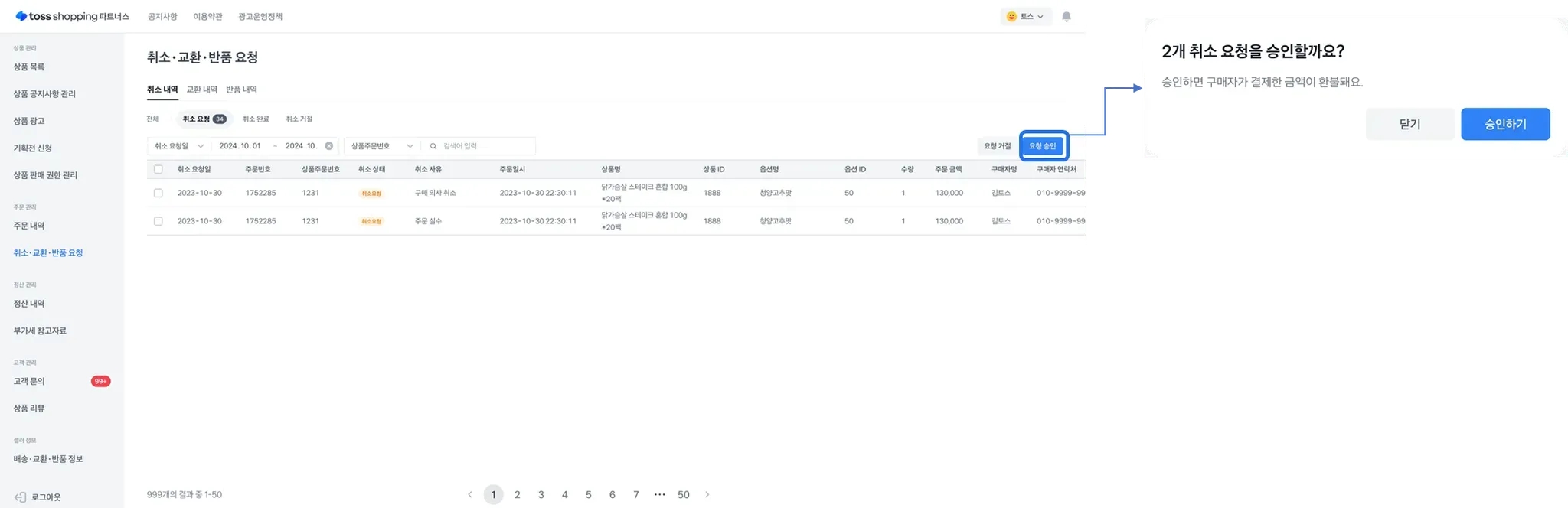
Task: Open the 상품주문번호 search type dropdown
Action: click(382, 146)
